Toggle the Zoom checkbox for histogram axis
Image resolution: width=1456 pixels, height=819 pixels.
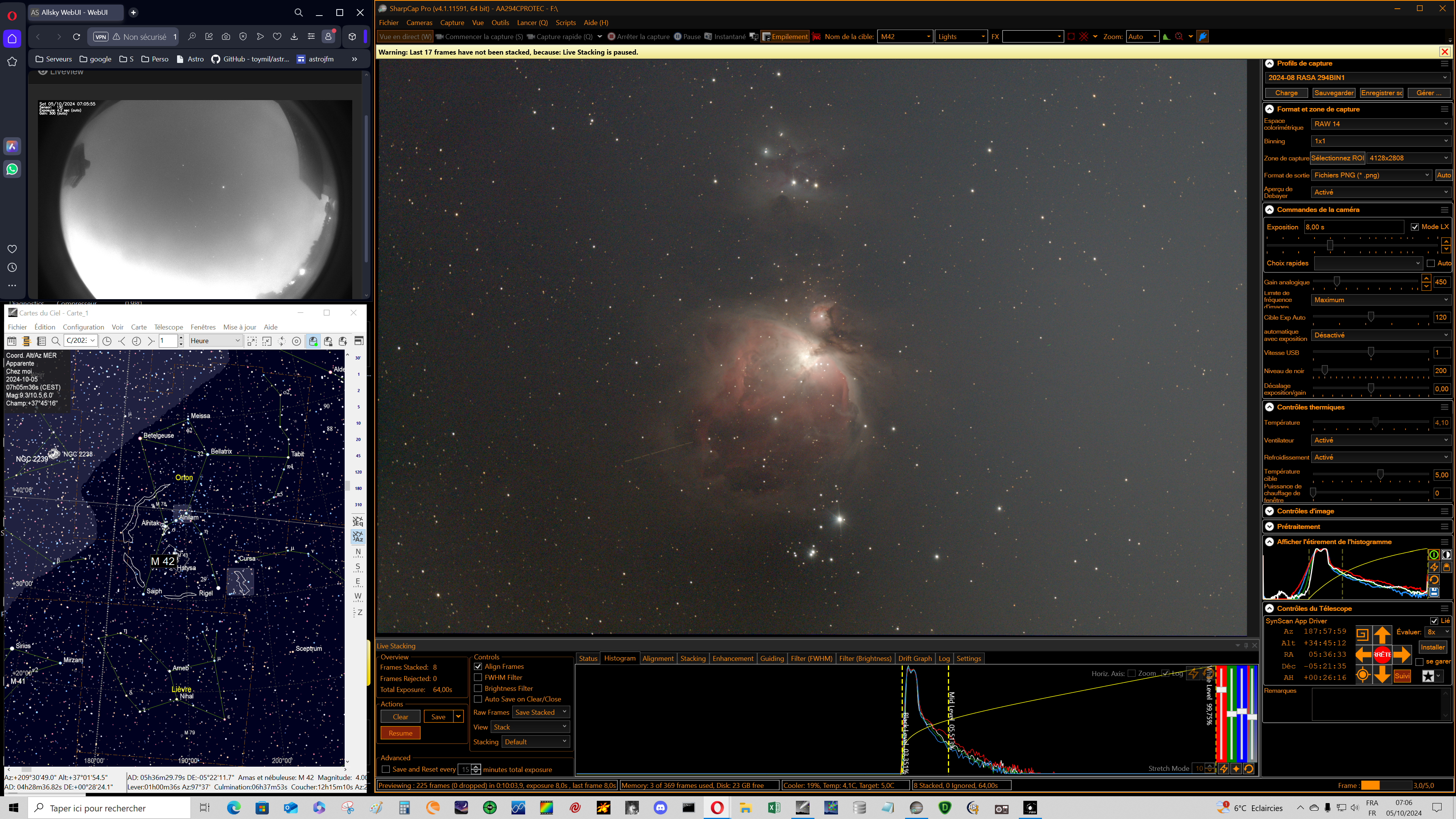point(1131,673)
